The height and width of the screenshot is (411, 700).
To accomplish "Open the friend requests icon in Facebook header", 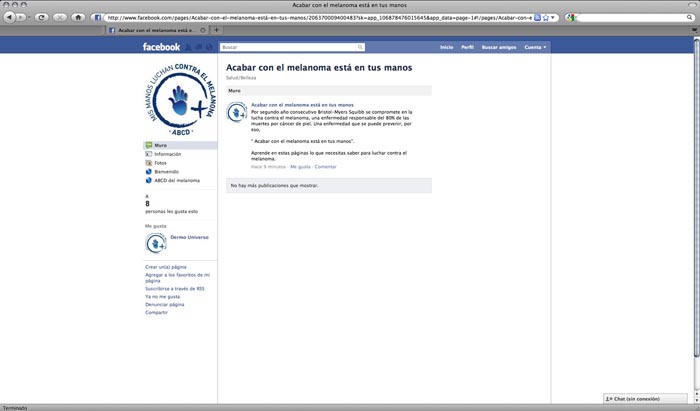I will (188, 47).
